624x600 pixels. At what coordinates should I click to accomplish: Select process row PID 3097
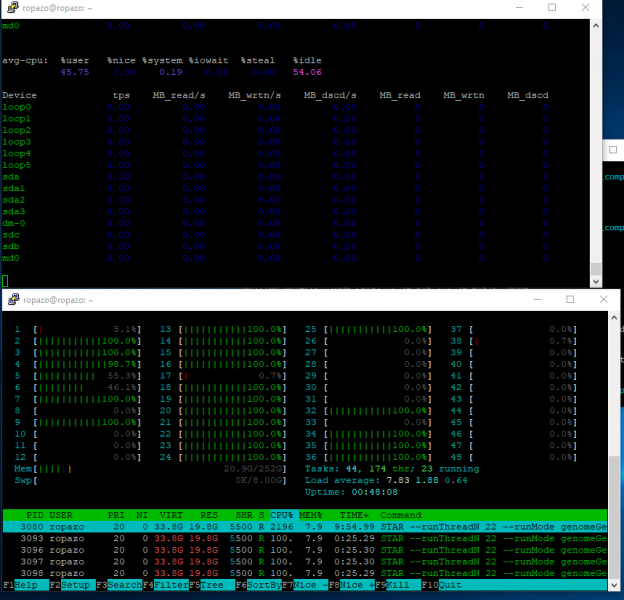pos(305,561)
